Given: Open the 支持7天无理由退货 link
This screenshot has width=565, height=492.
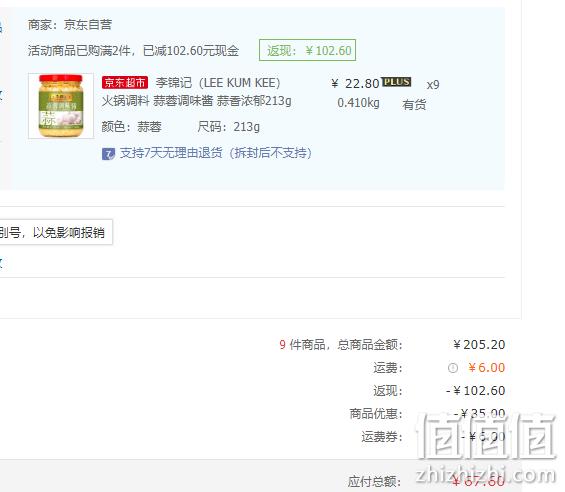Looking at the screenshot, I should pyautogui.click(x=215, y=153).
